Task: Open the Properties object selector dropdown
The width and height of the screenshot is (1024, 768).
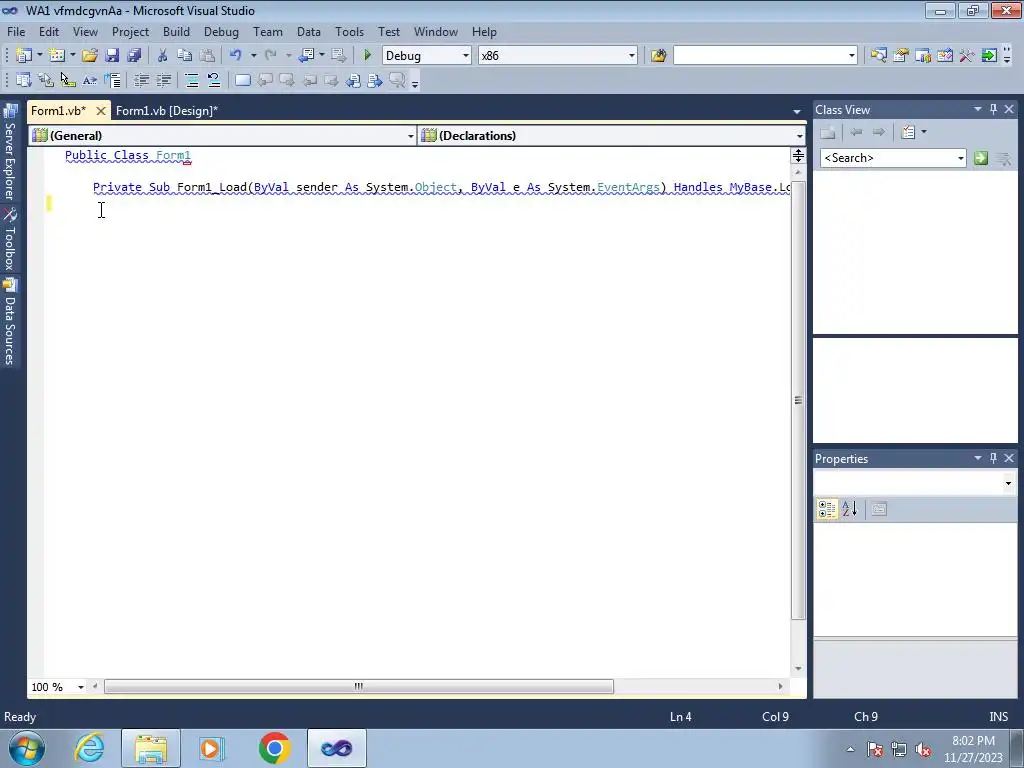Action: 1008,483
